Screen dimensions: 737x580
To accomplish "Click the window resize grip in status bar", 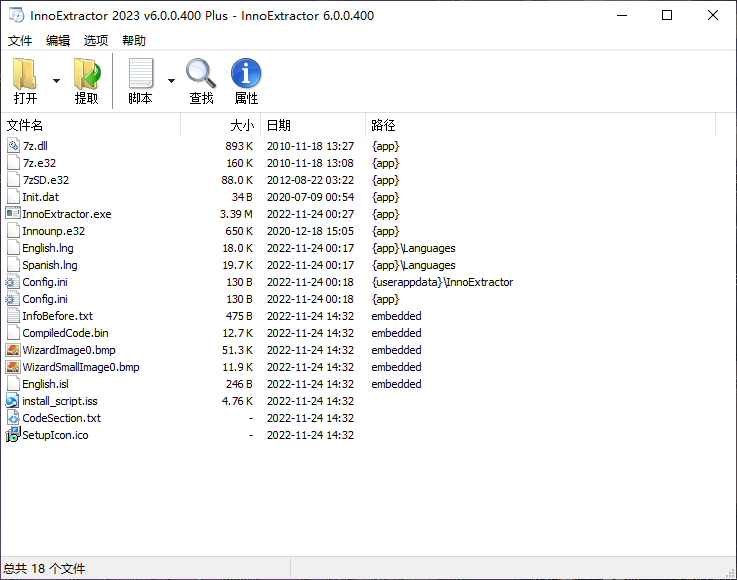I will [730, 572].
